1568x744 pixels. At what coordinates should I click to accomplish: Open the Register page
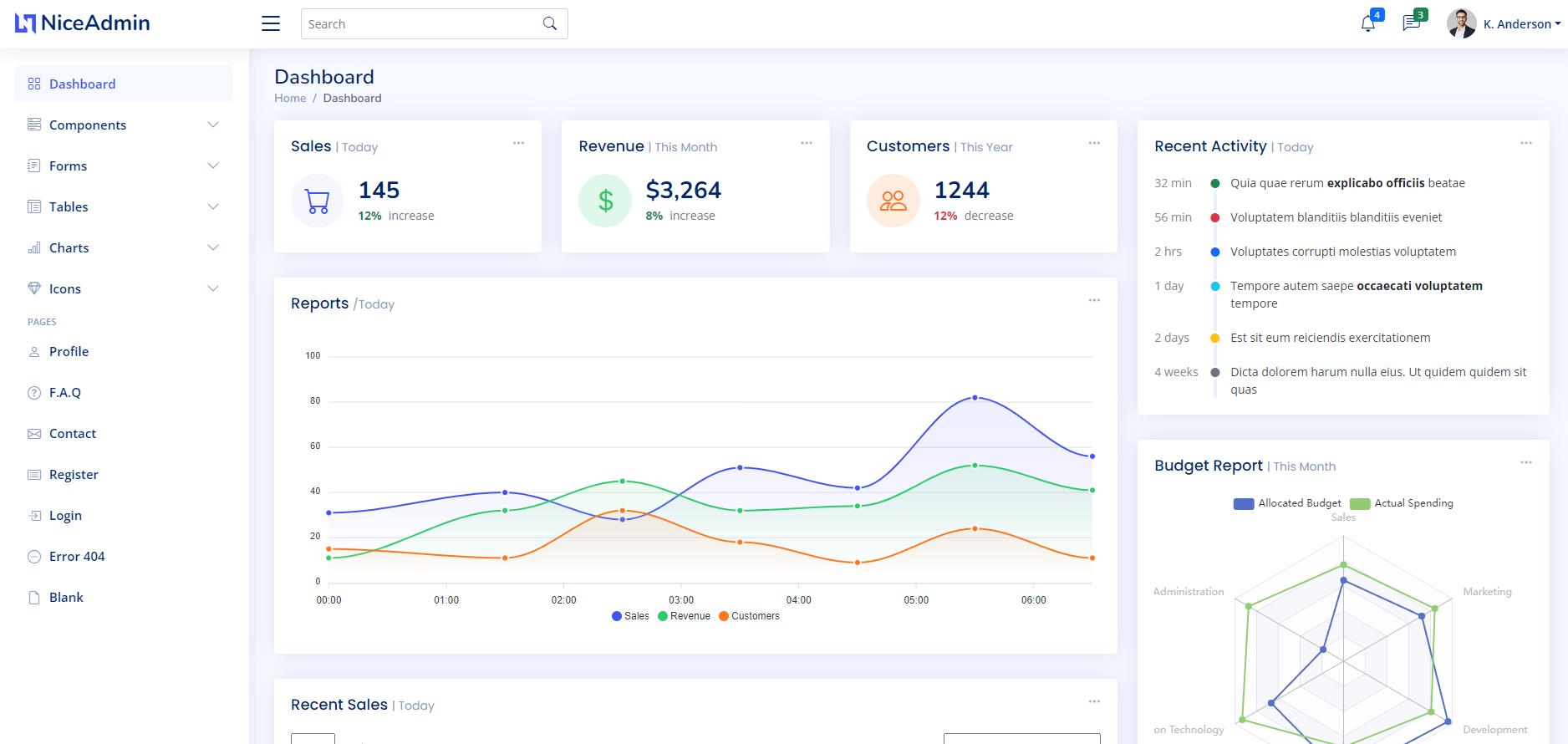(124, 474)
